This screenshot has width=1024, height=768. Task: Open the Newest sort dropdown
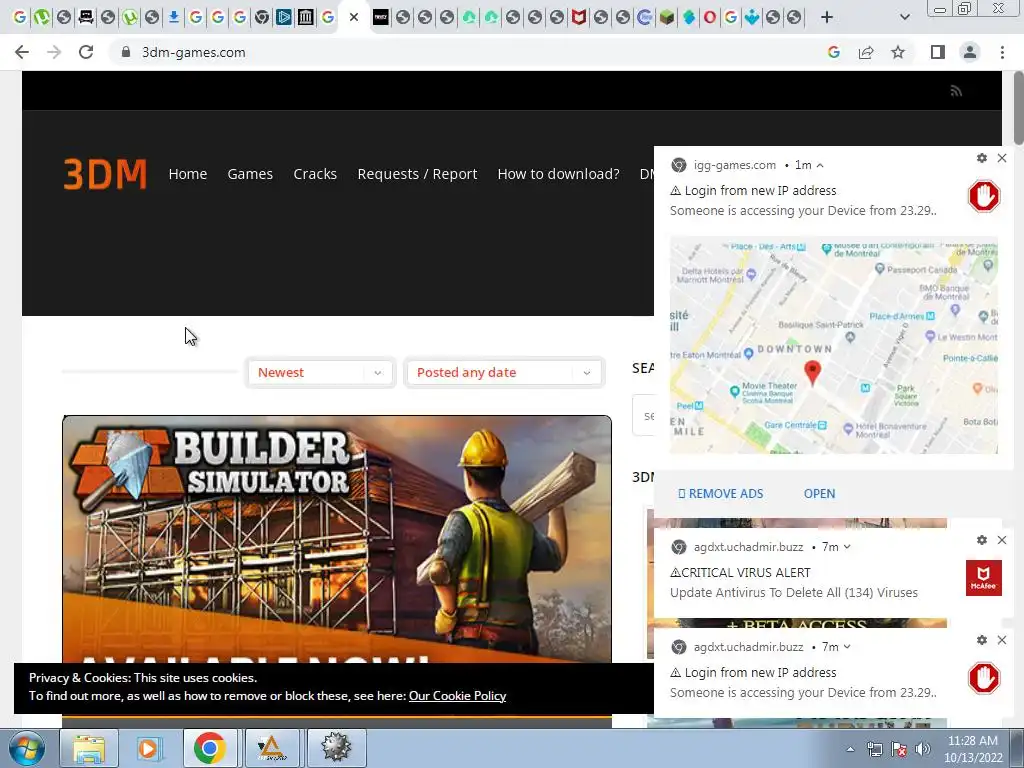(320, 372)
